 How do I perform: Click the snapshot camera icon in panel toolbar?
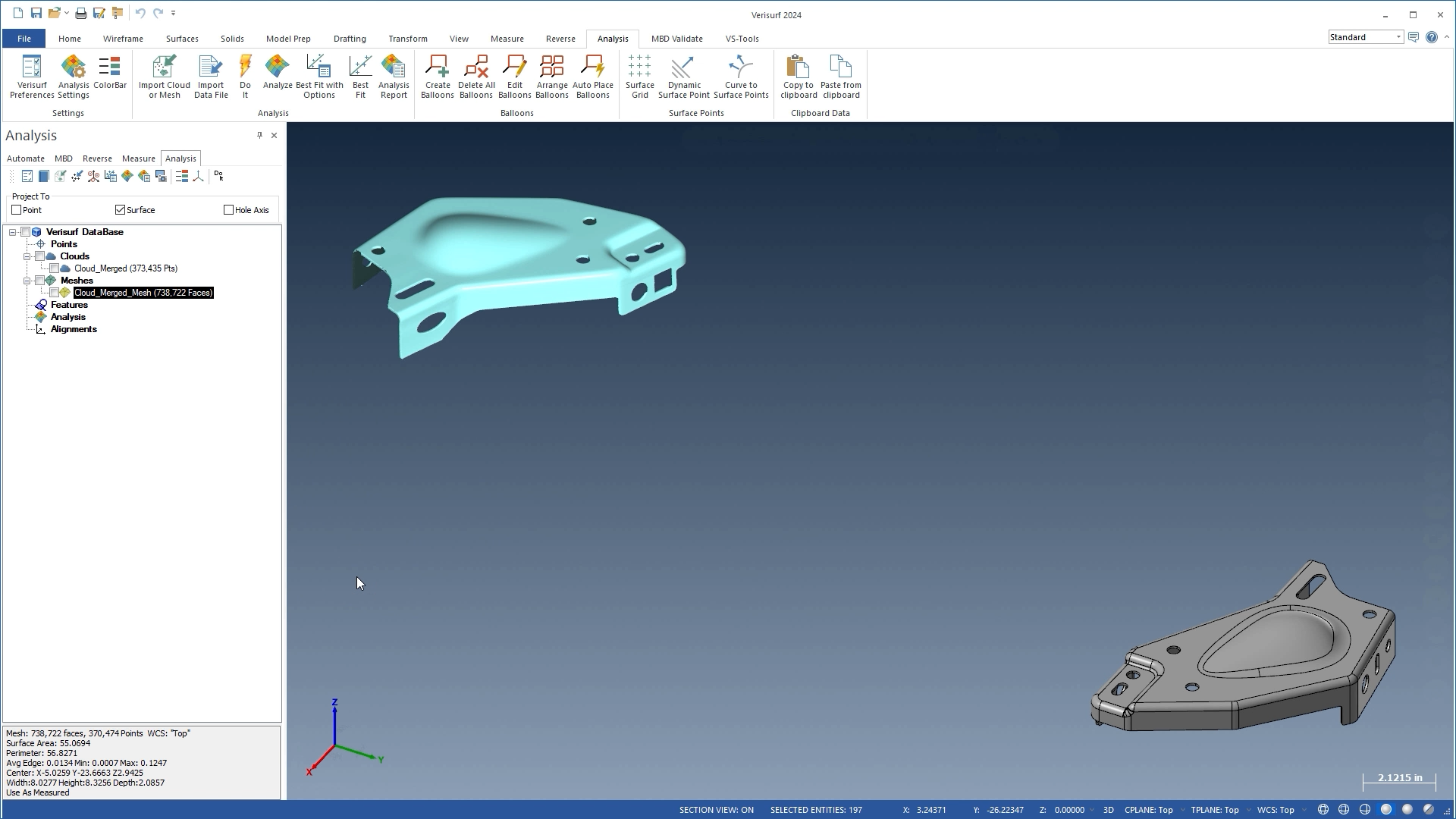[x=161, y=176]
